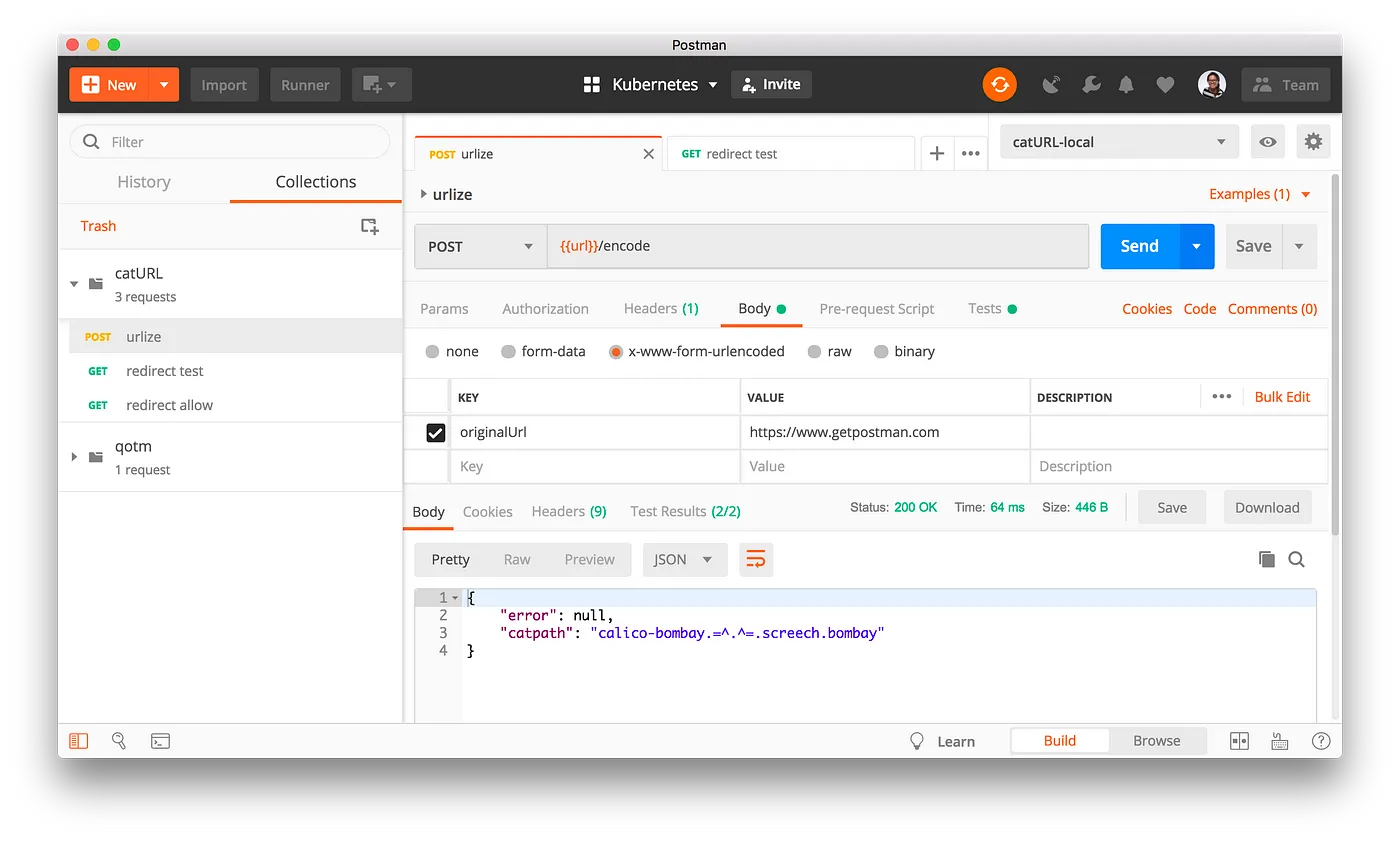This screenshot has height=841, width=1400.
Task: Open the tab options three-dots menu
Action: [x=970, y=153]
